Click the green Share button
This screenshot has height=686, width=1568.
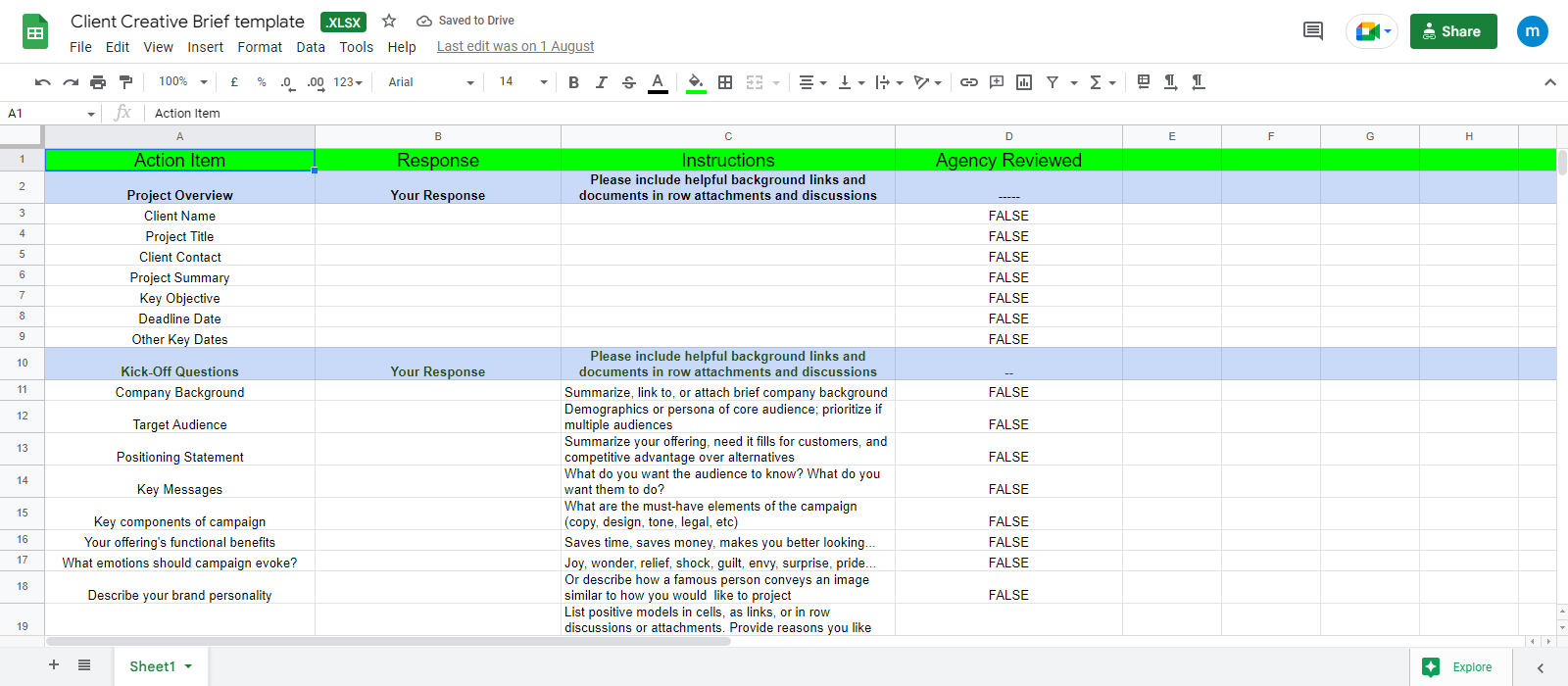click(1452, 31)
